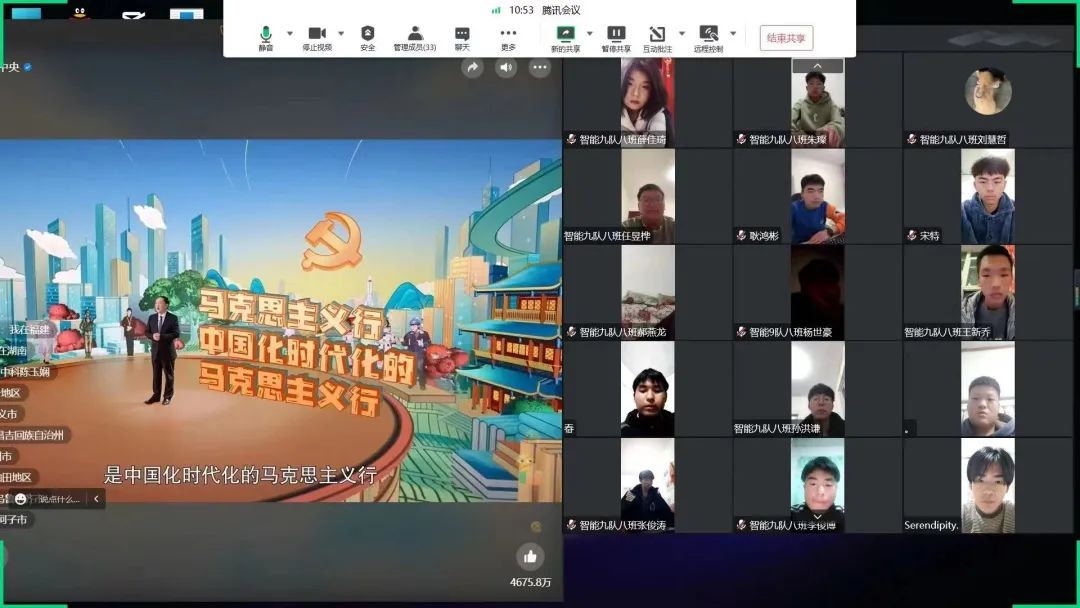This screenshot has width=1080, height=608.
Task: Click the 我在福建 live comment
Action: 29,330
